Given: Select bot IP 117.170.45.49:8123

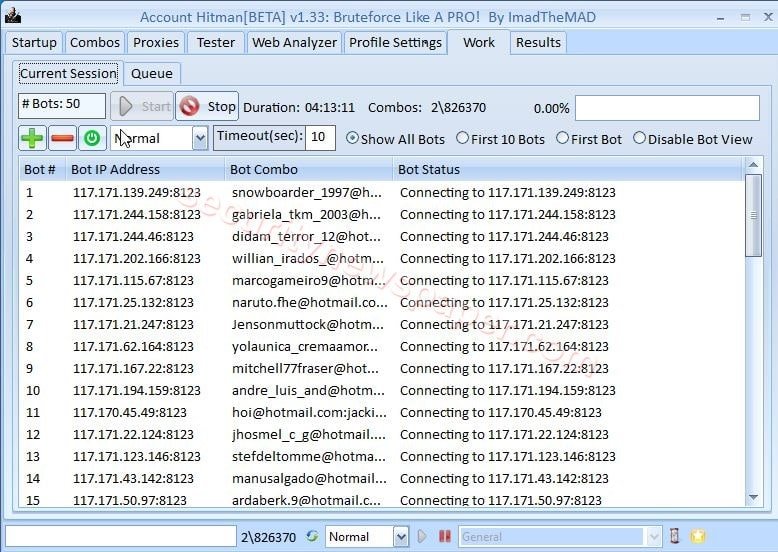Looking at the screenshot, I should (x=130, y=413).
